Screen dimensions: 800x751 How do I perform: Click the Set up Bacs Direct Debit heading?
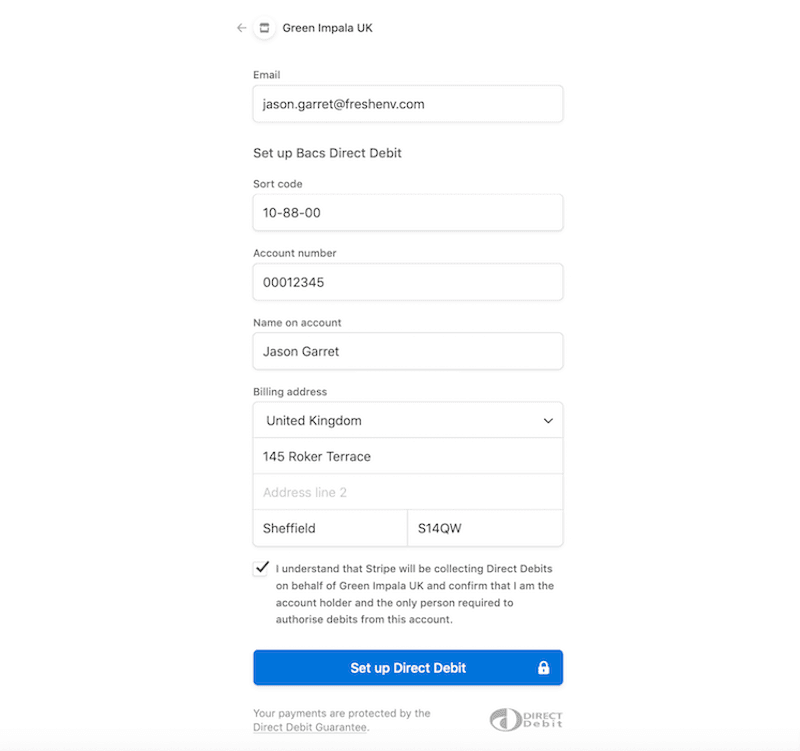[327, 153]
